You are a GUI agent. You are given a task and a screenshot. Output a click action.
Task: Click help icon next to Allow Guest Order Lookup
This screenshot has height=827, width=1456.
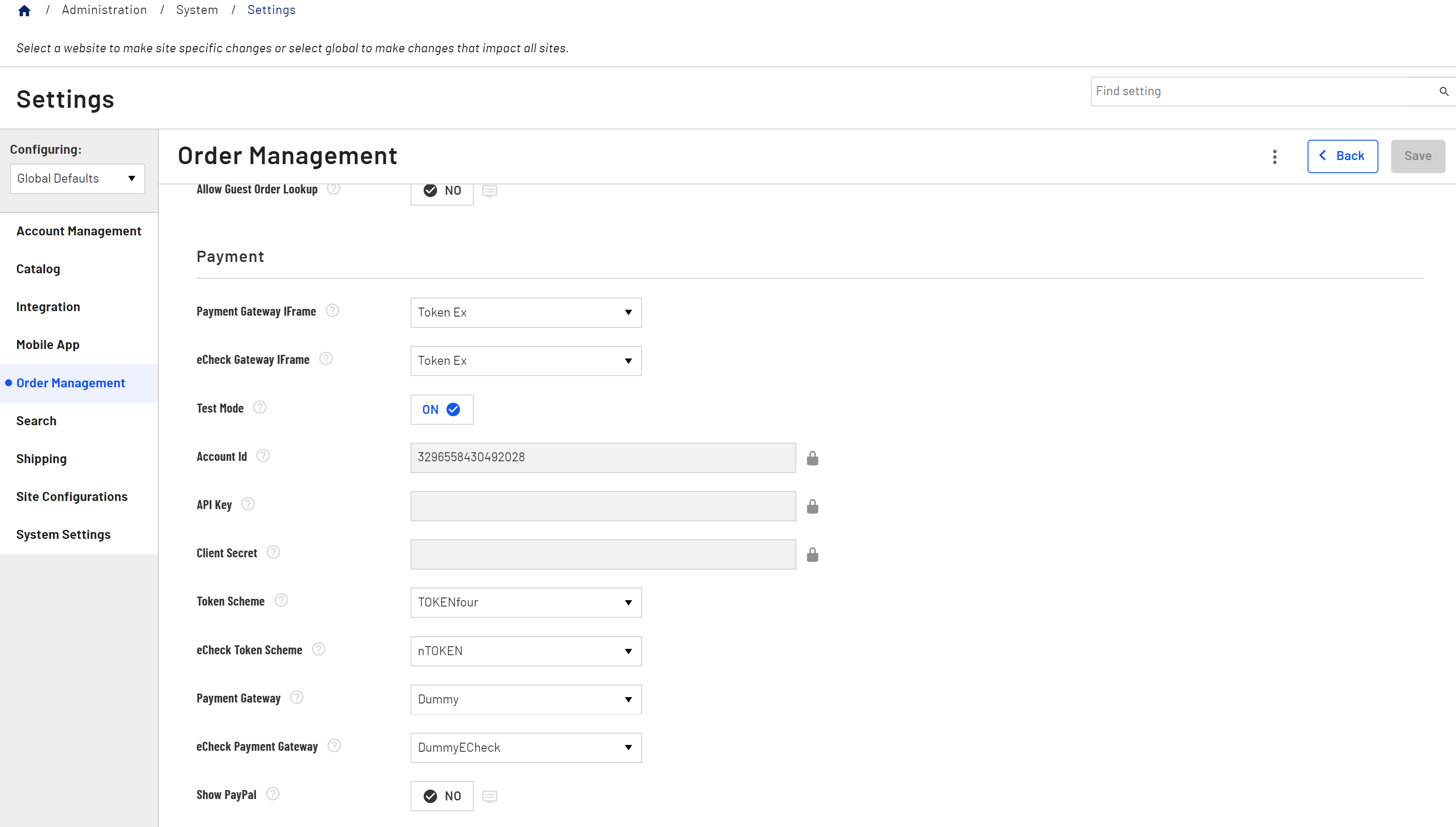pos(333,188)
